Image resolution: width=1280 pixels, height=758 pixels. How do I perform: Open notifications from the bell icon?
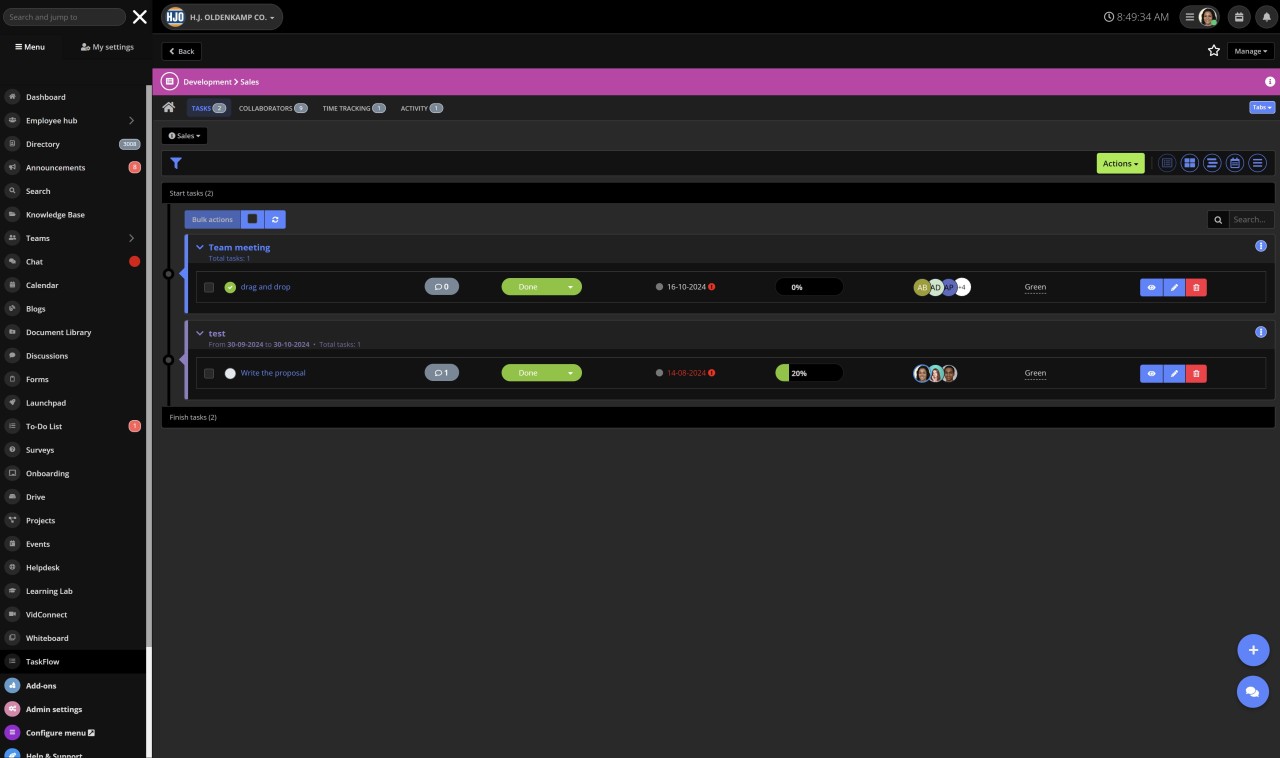[1264, 17]
